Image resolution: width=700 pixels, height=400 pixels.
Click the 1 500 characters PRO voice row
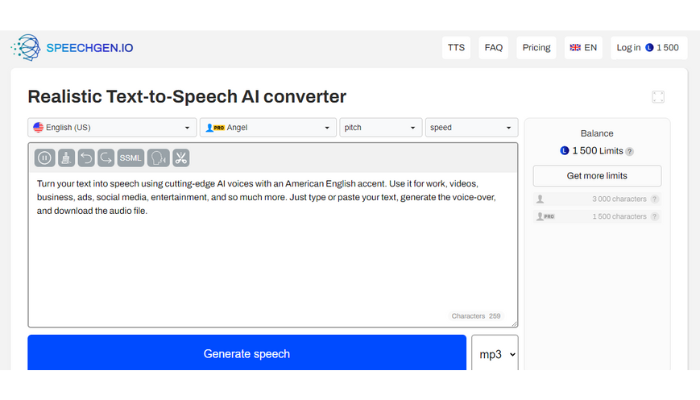coord(597,217)
